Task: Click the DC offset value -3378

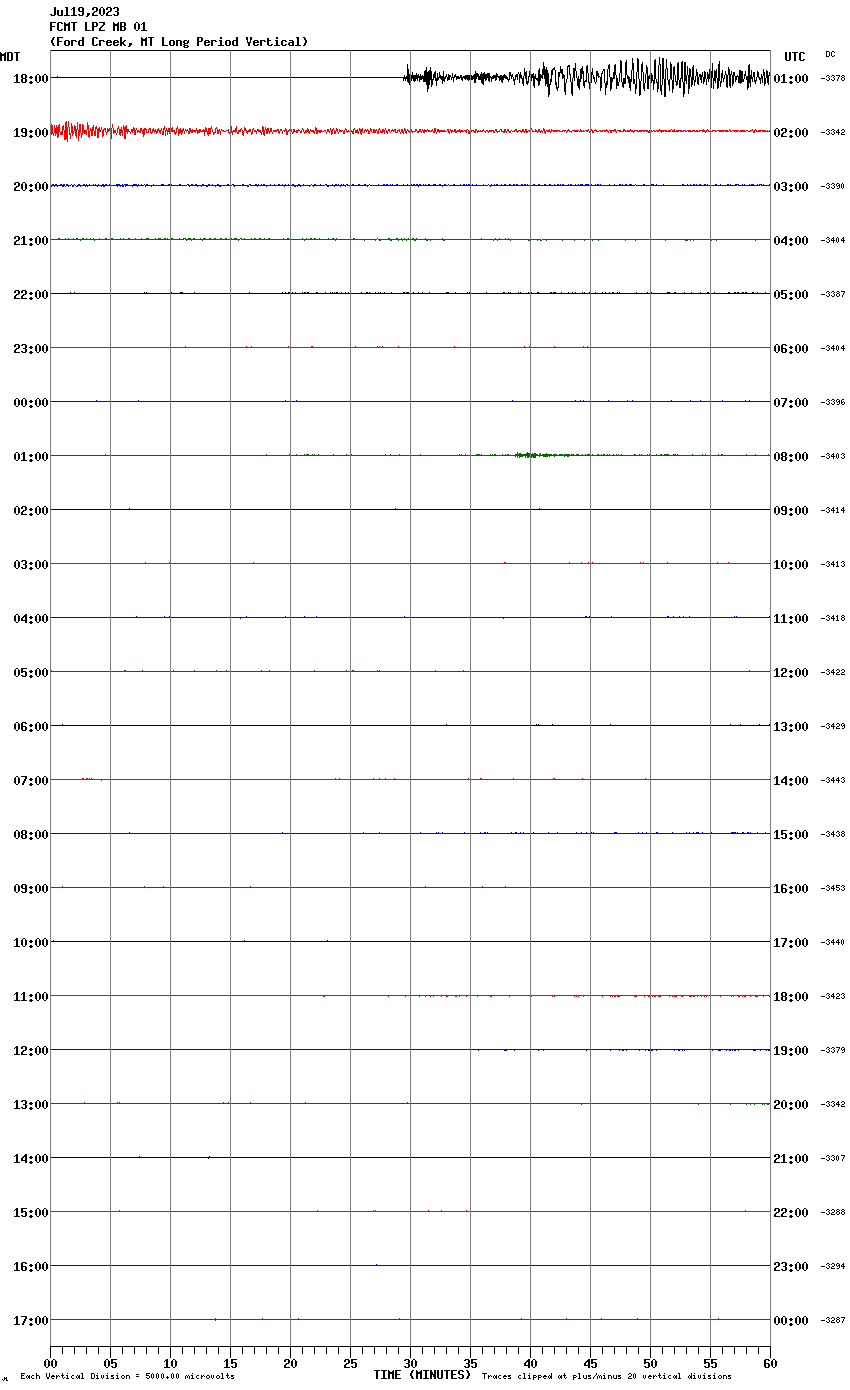Action: 833,78
